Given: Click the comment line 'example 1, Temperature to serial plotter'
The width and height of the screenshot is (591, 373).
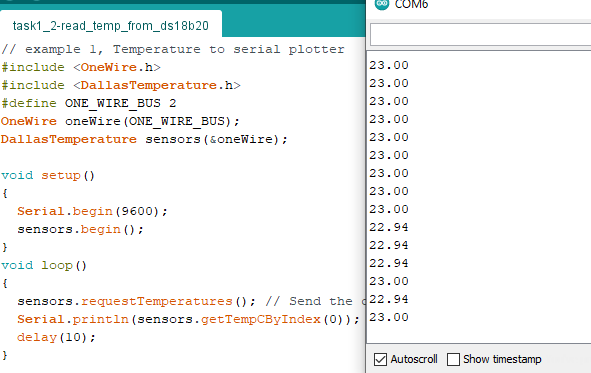Looking at the screenshot, I should click(x=173, y=49).
